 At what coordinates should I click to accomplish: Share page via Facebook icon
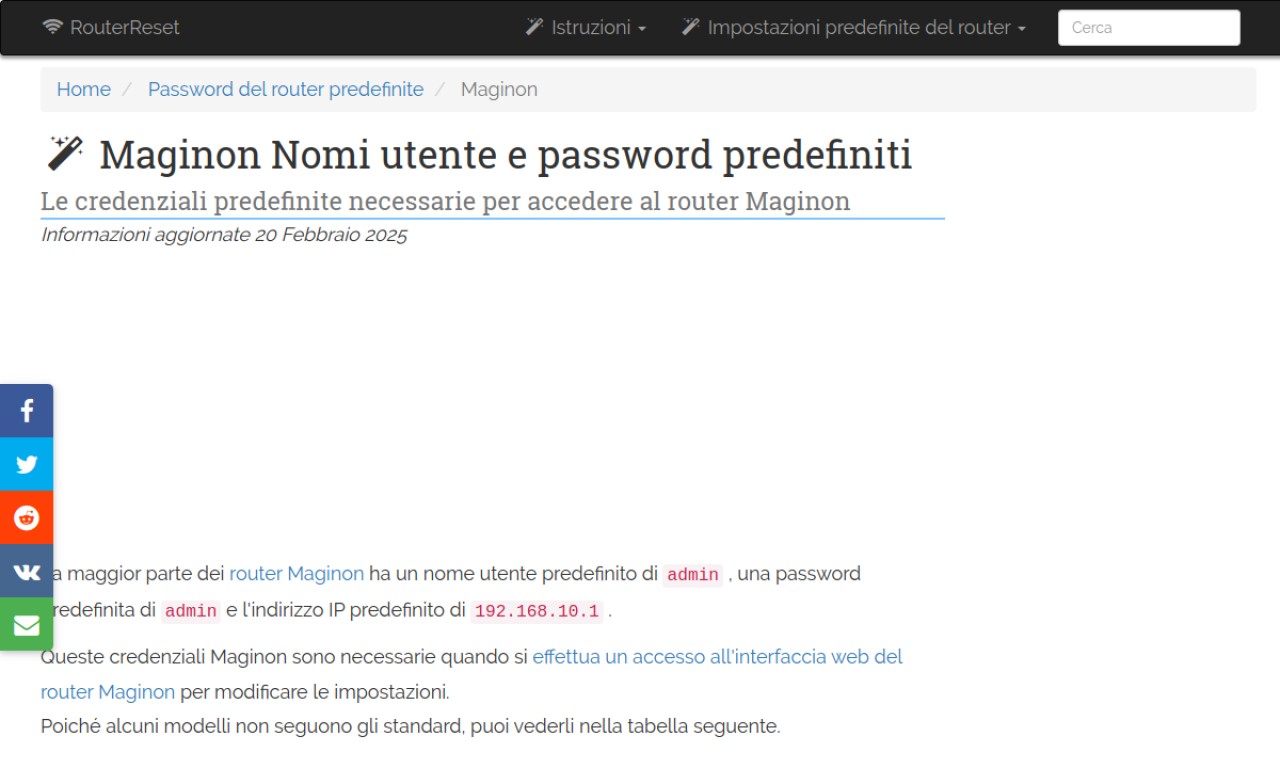coord(26,411)
